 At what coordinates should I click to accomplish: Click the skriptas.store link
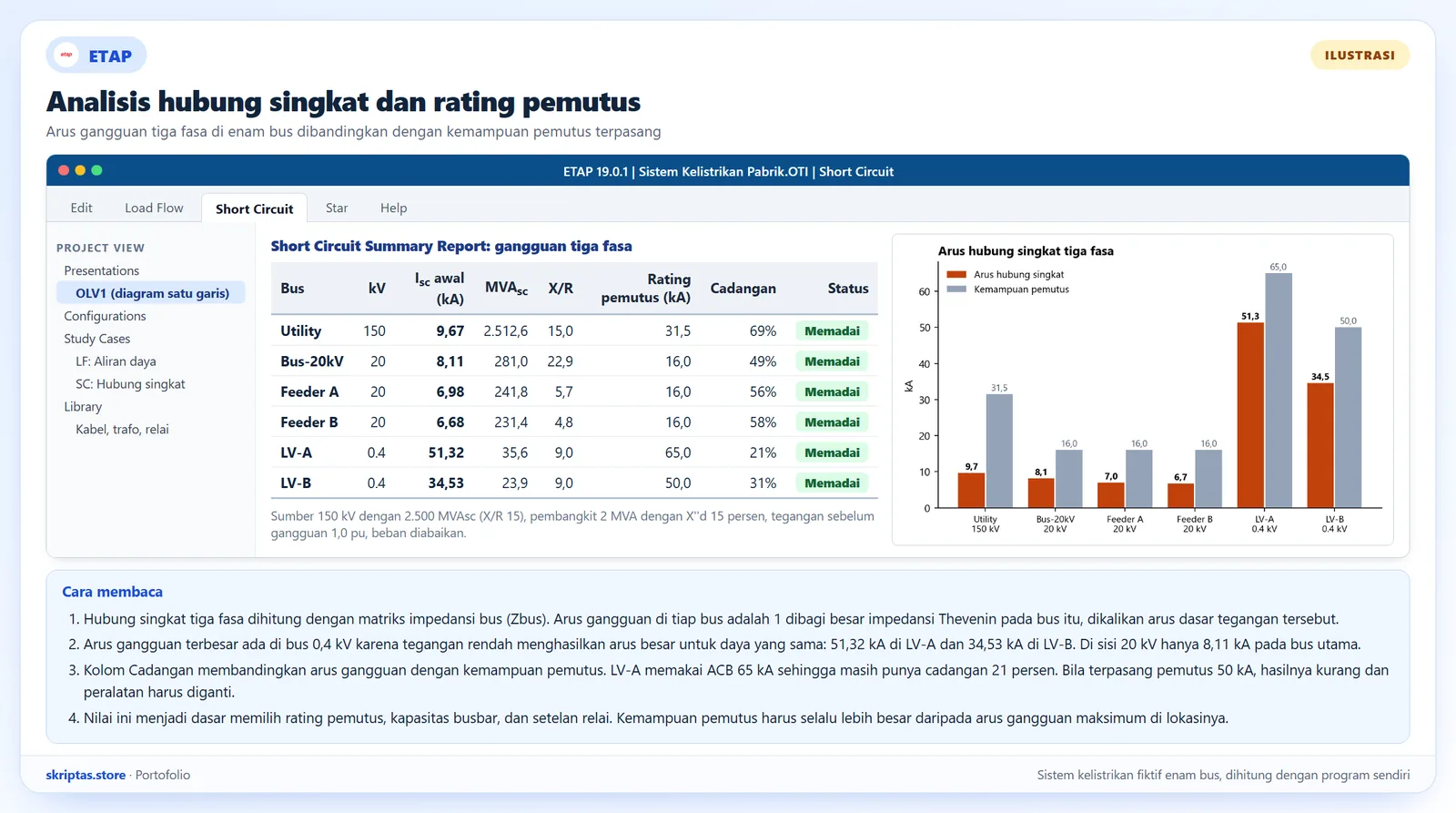[x=86, y=775]
